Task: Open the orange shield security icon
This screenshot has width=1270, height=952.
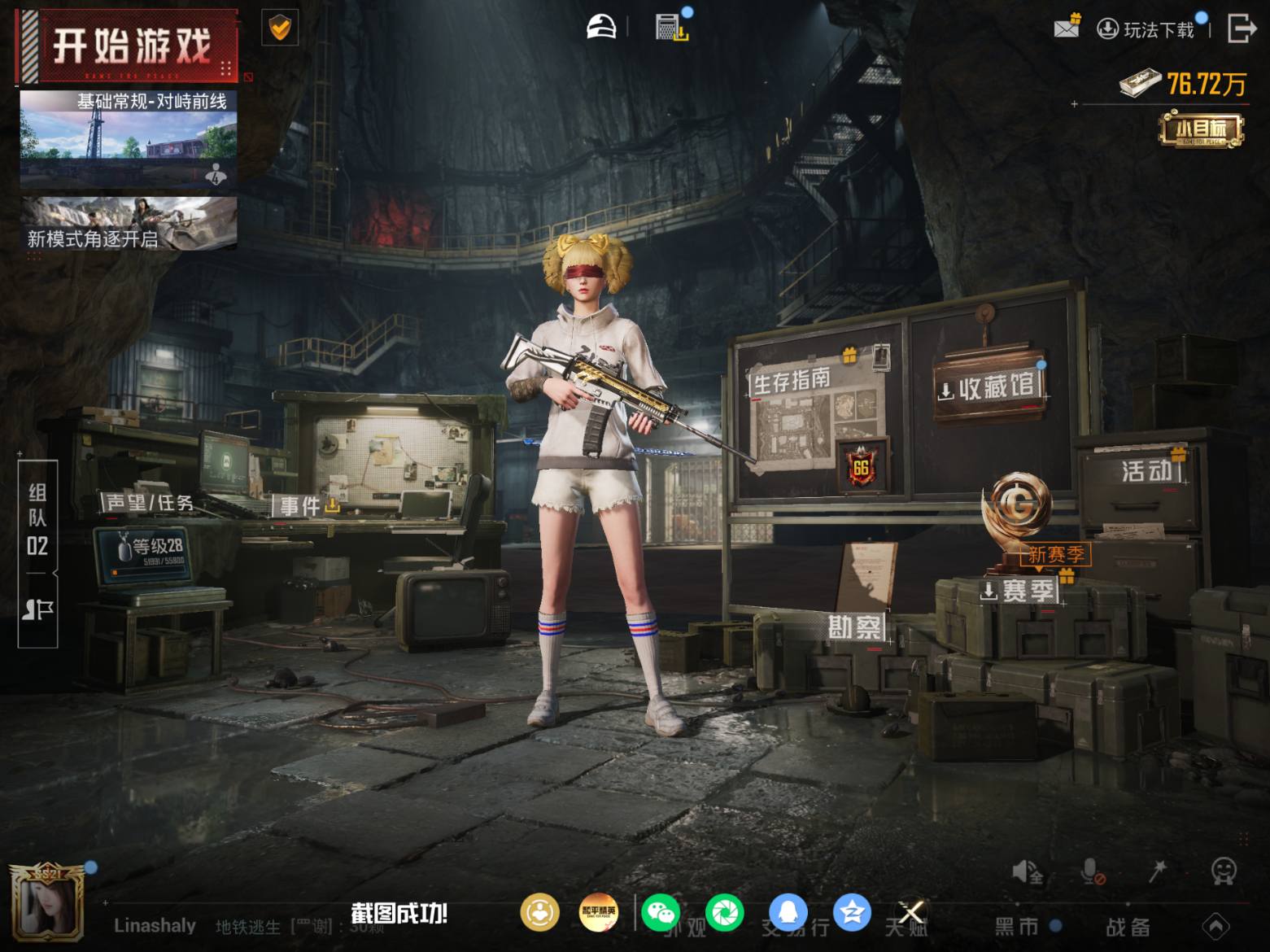Action: click(279, 29)
